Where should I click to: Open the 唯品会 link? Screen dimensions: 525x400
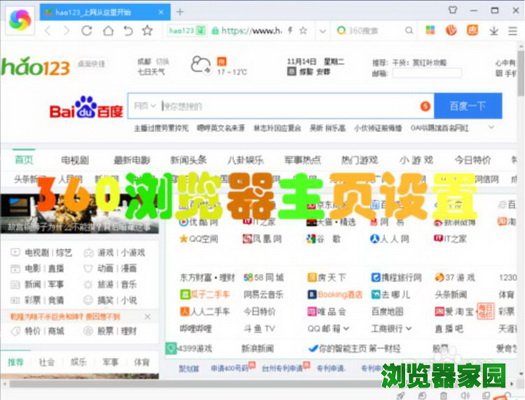(327, 312)
